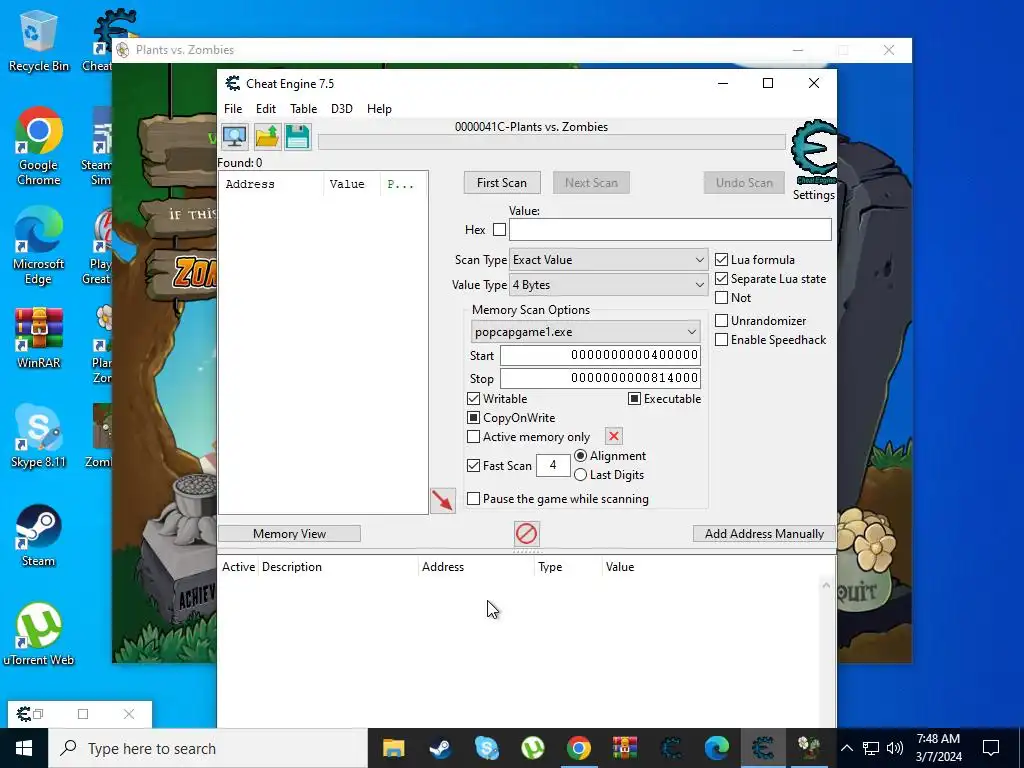Enable the Unrandomizer checkbox
The image size is (1024, 768).
722,321
